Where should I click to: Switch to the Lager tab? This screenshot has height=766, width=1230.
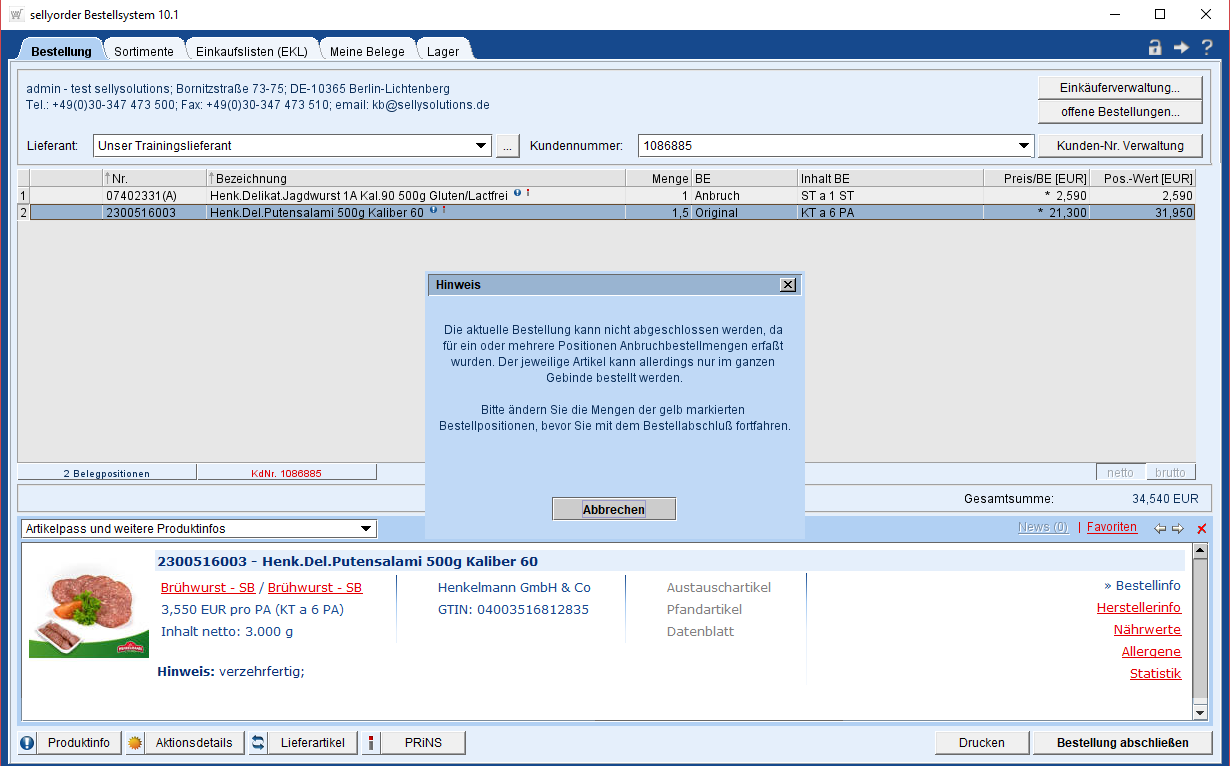tap(443, 51)
